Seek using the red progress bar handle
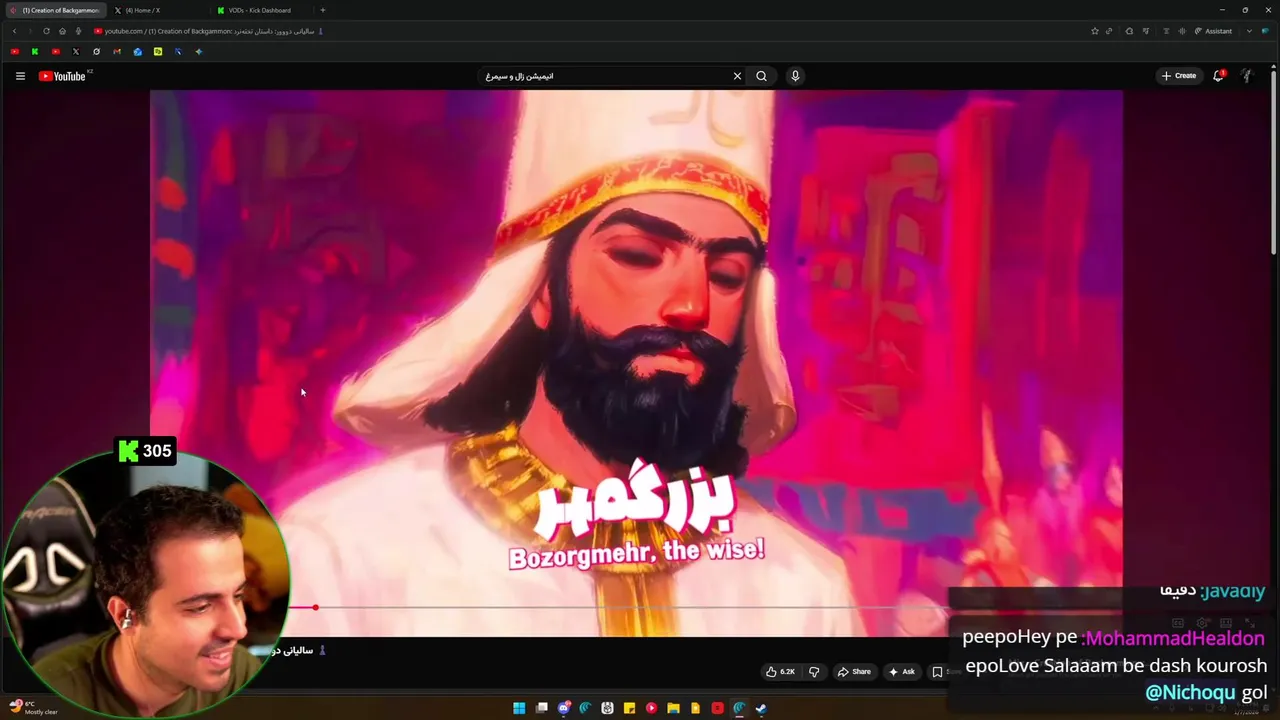This screenshot has width=1280, height=720. click(315, 607)
